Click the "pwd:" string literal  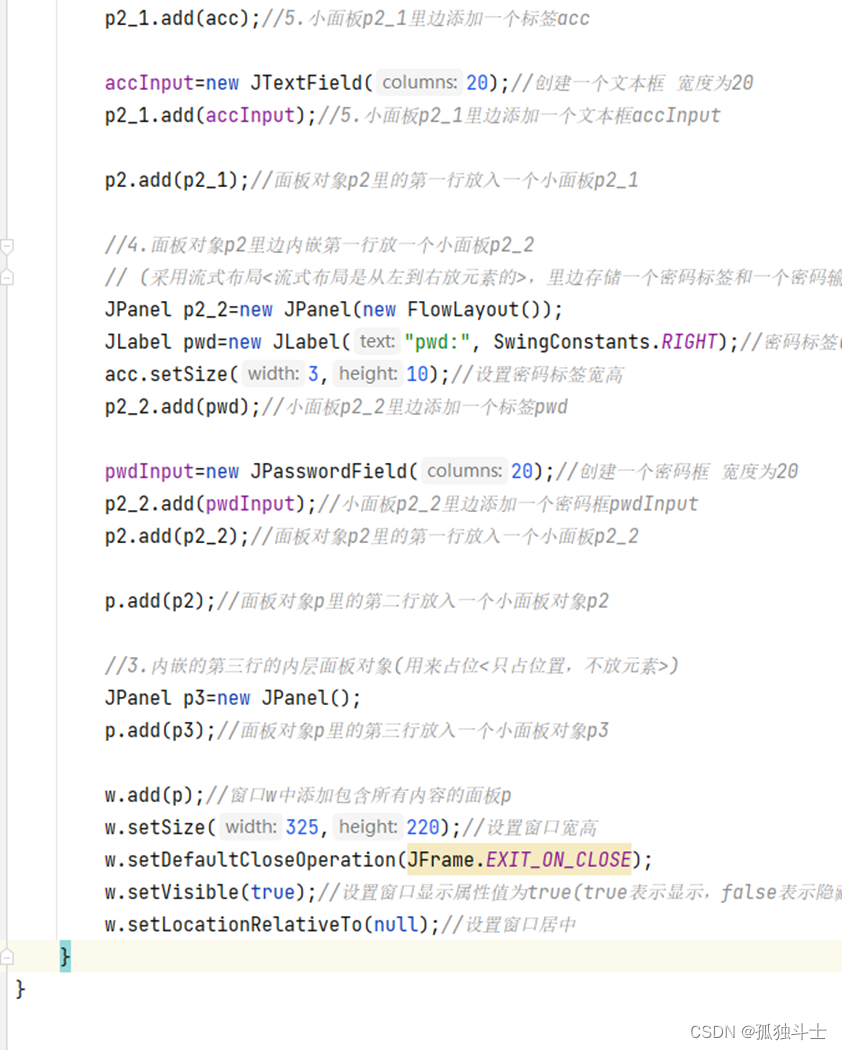point(437,342)
